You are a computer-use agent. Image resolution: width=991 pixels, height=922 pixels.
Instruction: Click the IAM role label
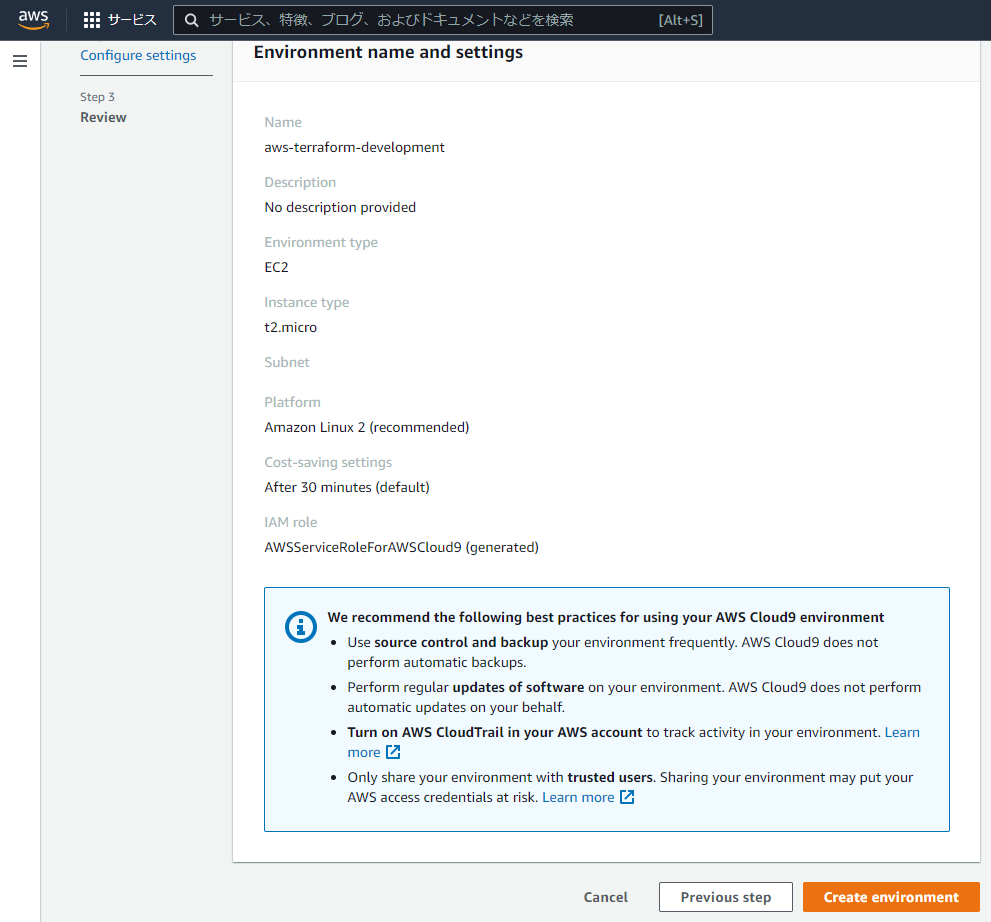[291, 523]
